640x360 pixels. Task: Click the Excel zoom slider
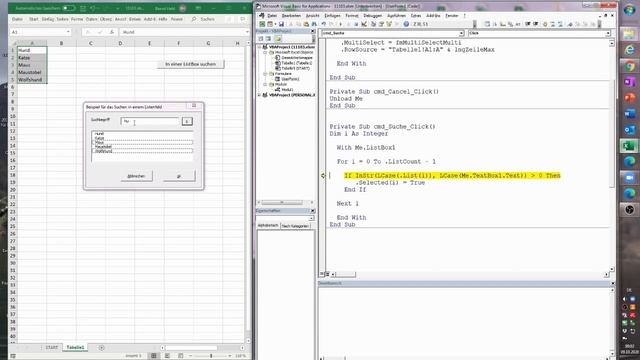tap(211, 356)
